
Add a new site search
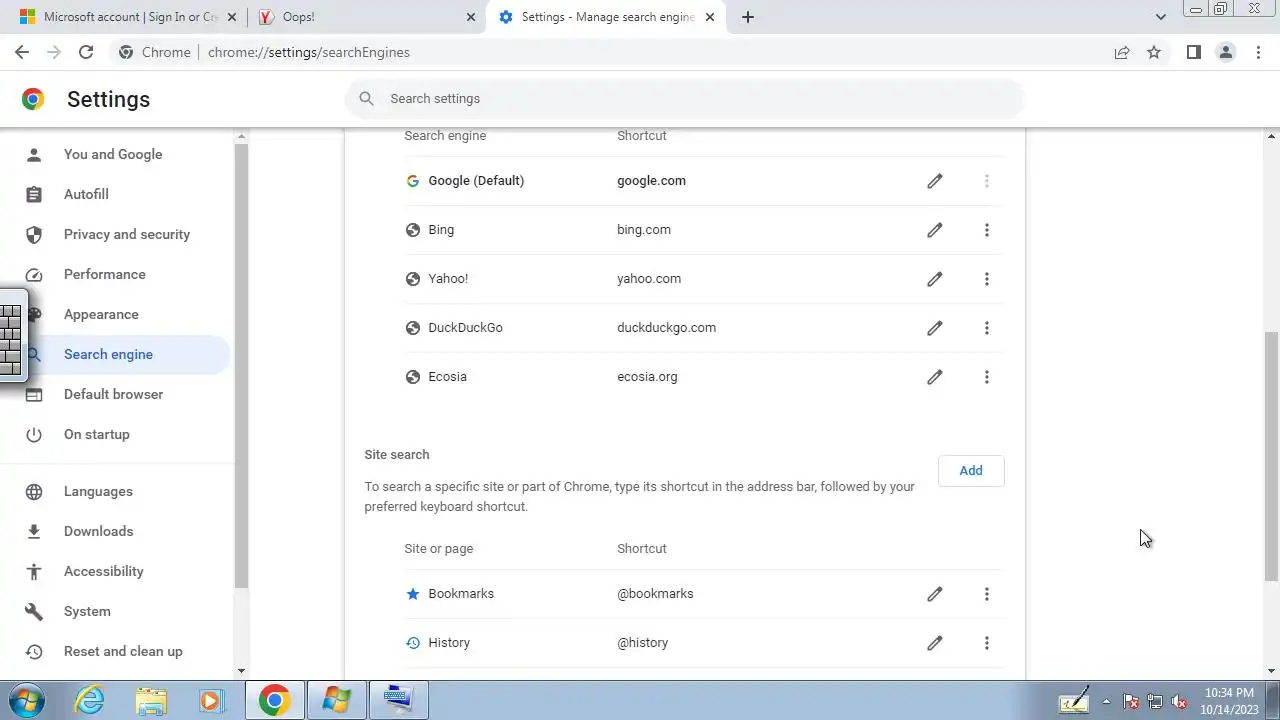[971, 471]
